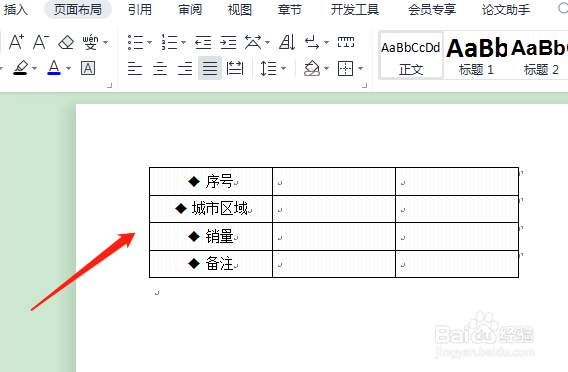This screenshot has width=568, height=372.
Task: Expand the bullet styles dropdown
Action: tap(149, 43)
